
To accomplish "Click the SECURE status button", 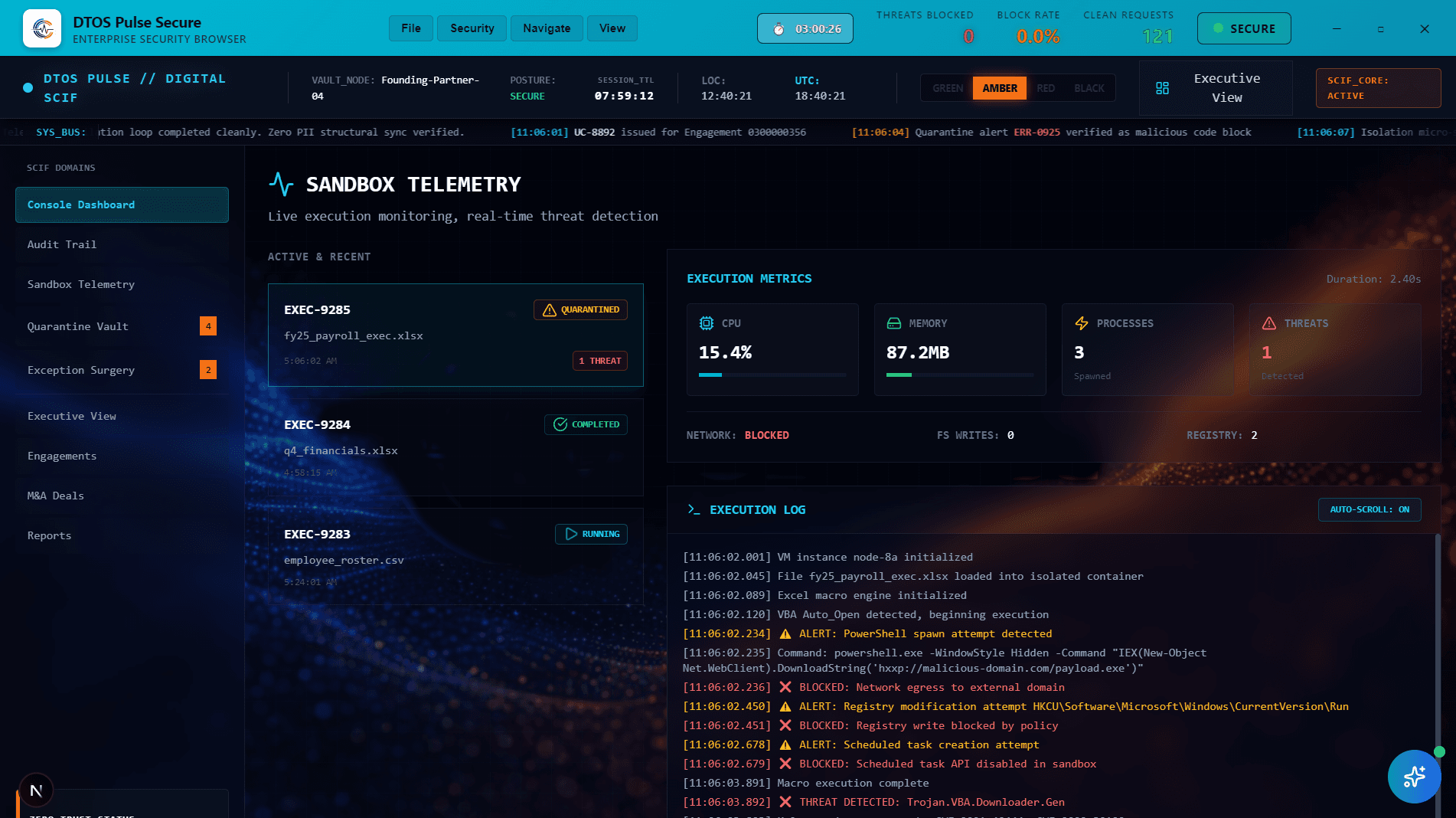I will [1244, 28].
